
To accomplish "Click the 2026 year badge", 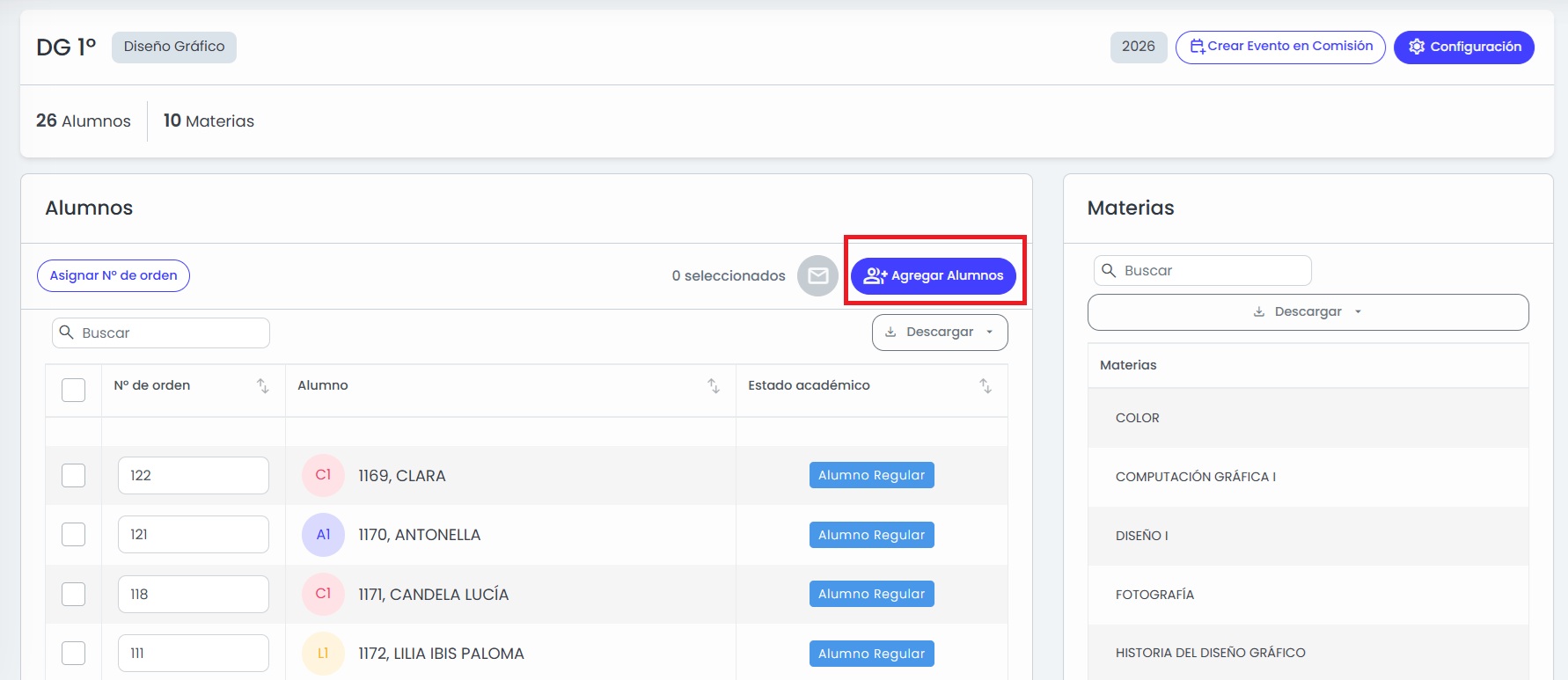I will tap(1139, 47).
